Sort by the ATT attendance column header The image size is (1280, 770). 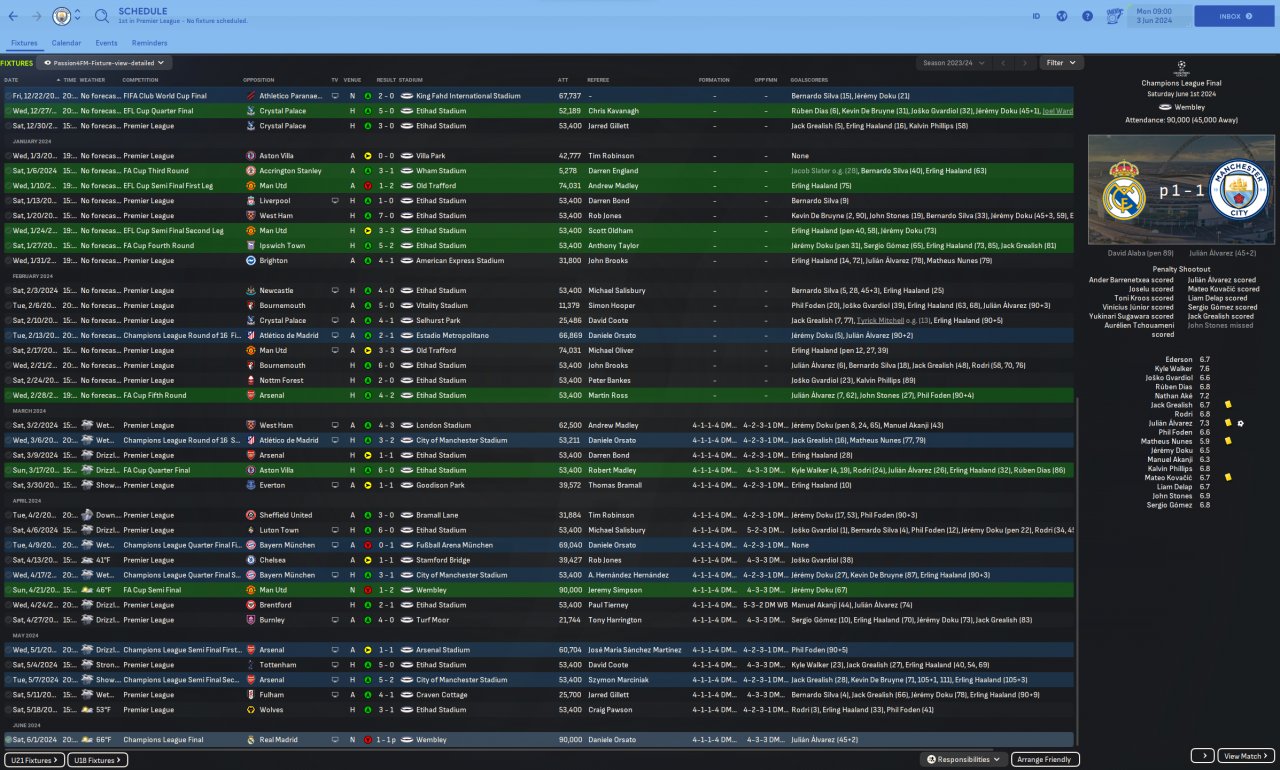(x=563, y=80)
